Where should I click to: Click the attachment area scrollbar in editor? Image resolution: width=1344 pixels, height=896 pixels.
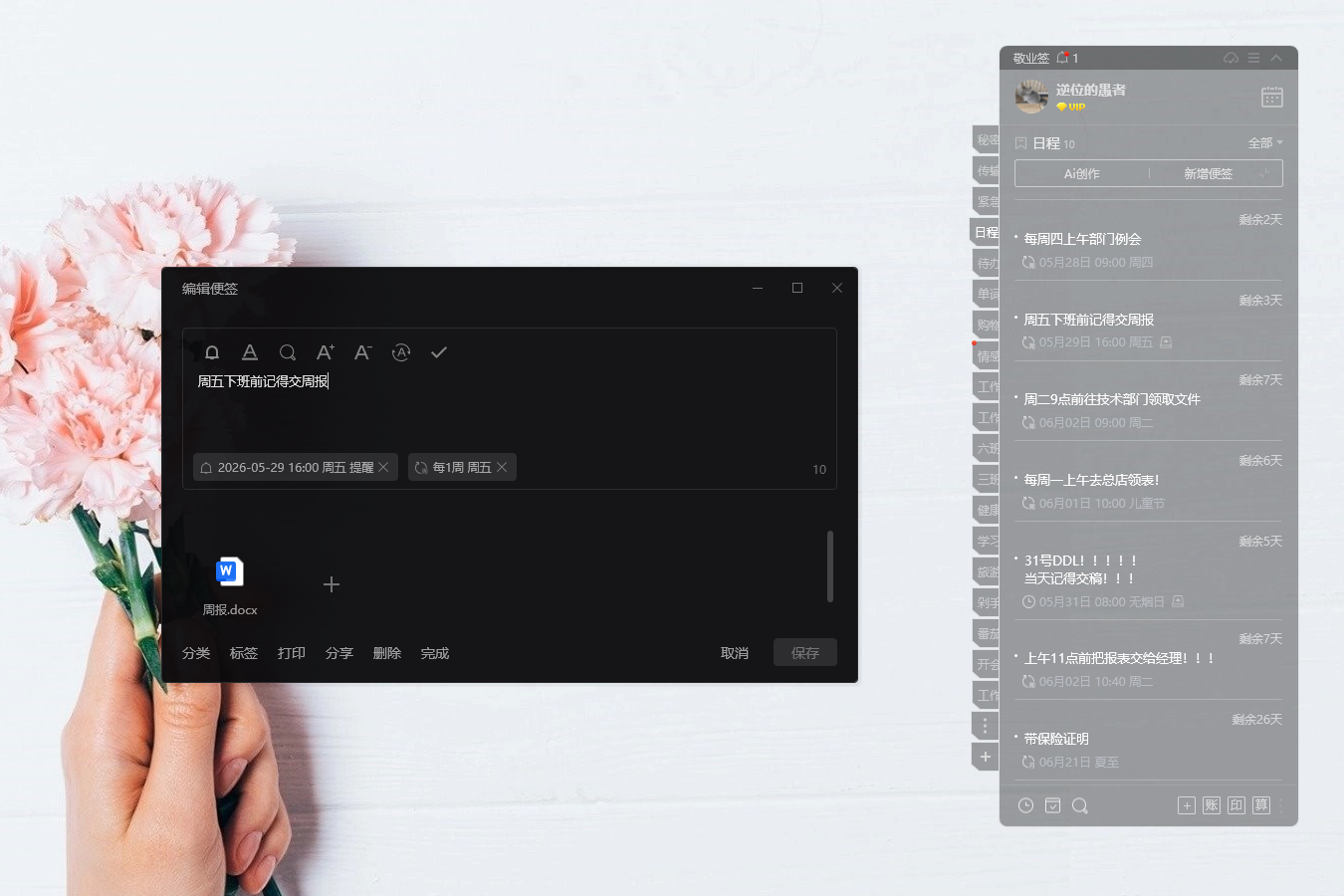click(829, 566)
